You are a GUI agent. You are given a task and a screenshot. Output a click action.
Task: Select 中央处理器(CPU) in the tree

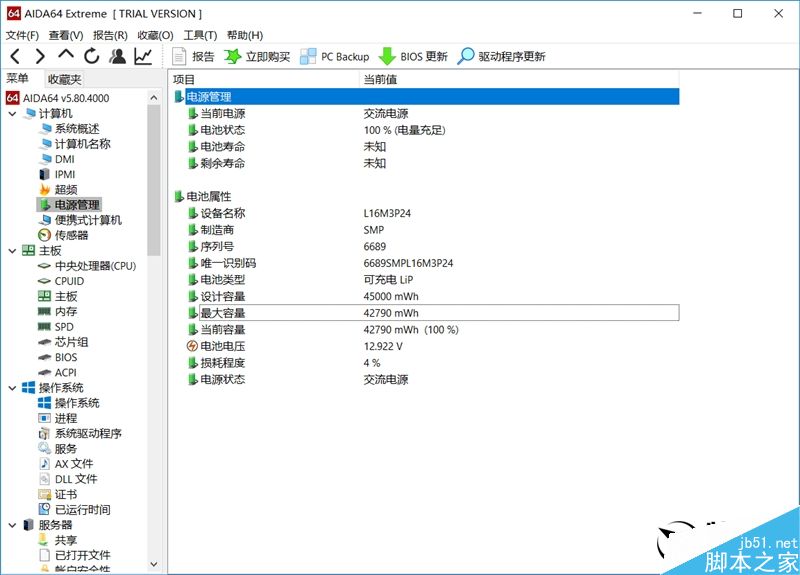(87, 266)
